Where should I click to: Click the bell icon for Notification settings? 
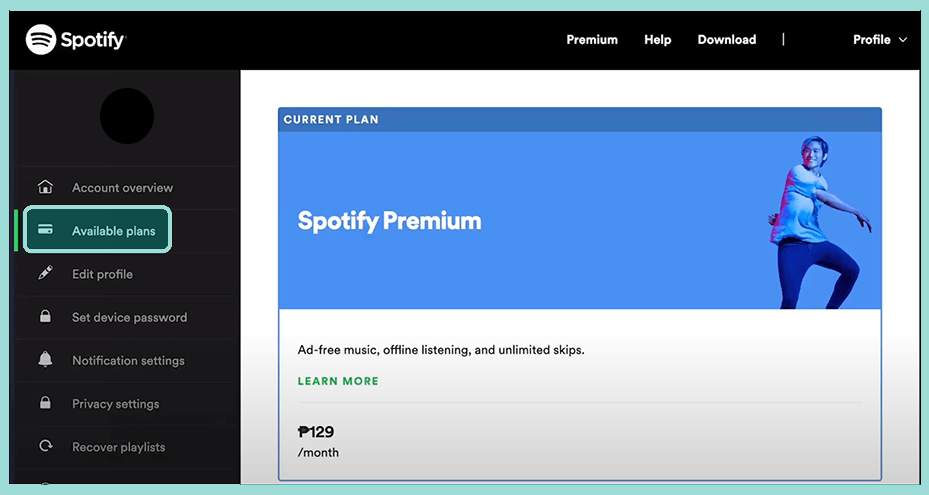pyautogui.click(x=45, y=360)
